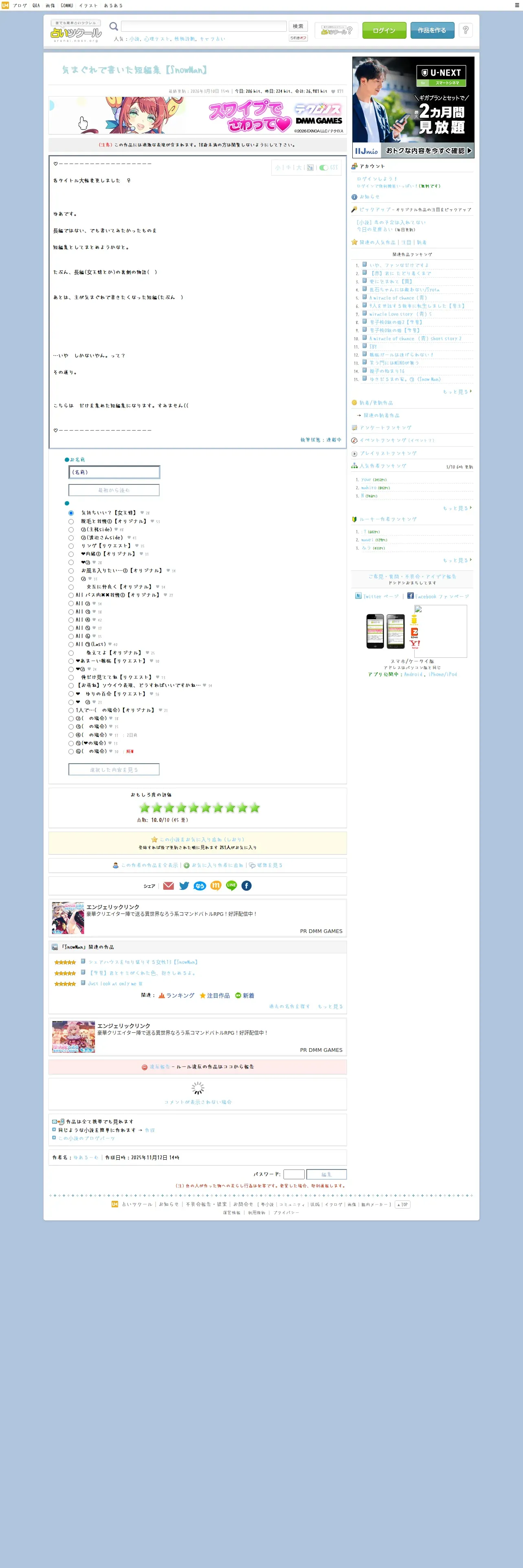
Task: Toggle the CSS switch in text box
Action: pos(324,167)
